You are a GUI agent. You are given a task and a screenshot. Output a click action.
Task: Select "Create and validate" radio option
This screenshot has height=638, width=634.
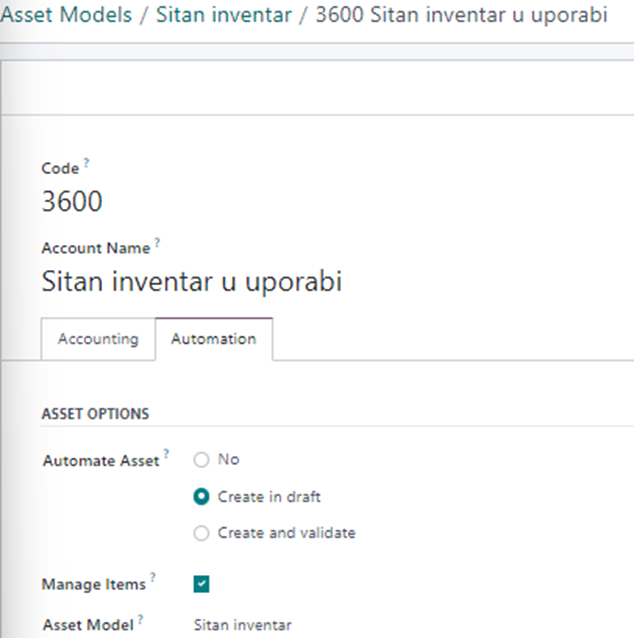pyautogui.click(x=202, y=533)
